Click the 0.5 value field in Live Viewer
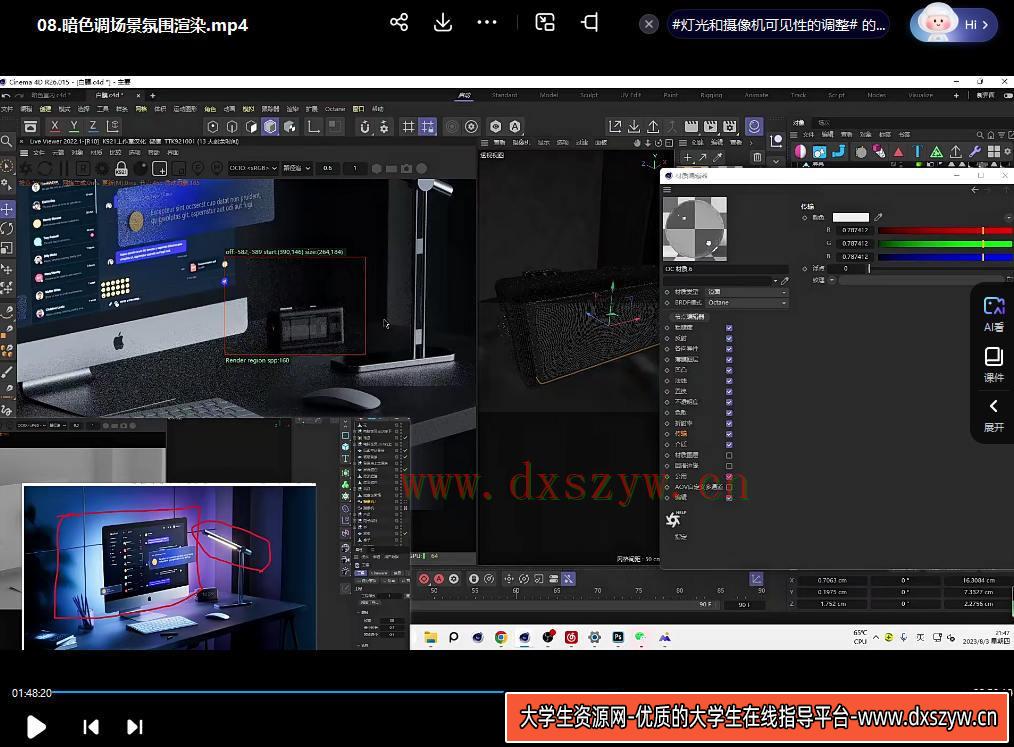This screenshot has width=1014, height=747. [327, 168]
